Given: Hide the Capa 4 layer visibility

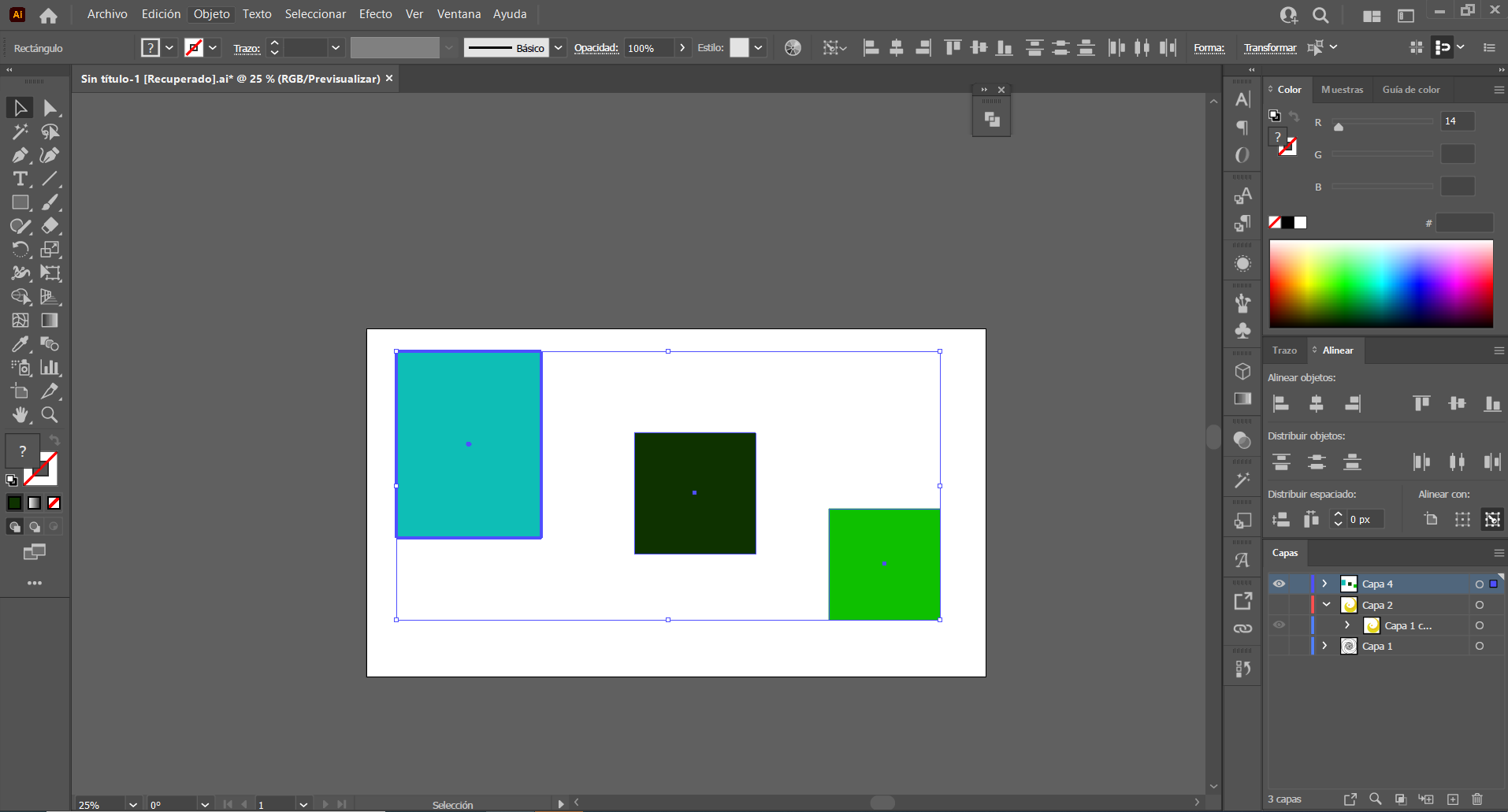Looking at the screenshot, I should coord(1280,583).
